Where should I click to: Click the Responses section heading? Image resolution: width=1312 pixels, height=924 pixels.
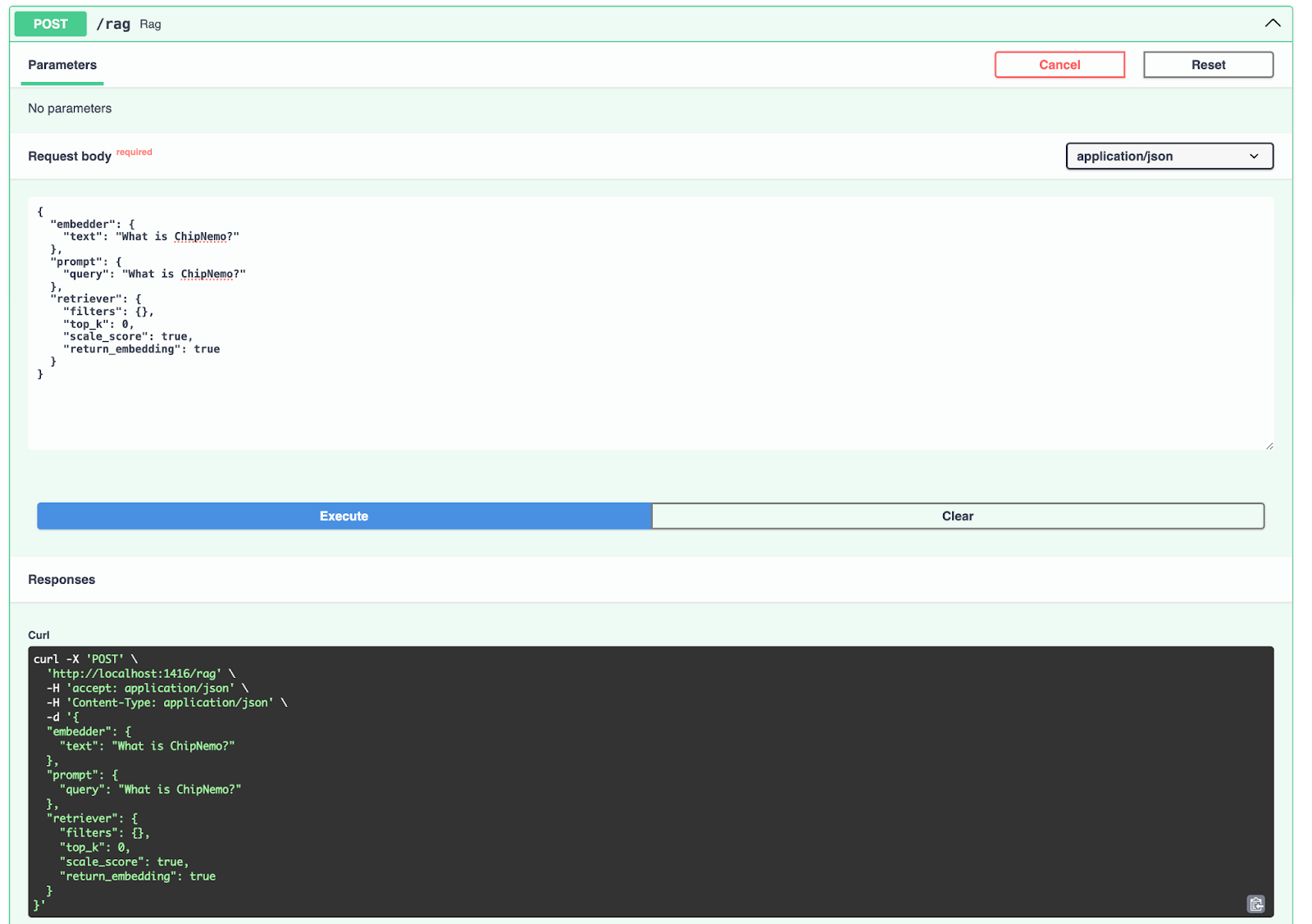coord(61,580)
